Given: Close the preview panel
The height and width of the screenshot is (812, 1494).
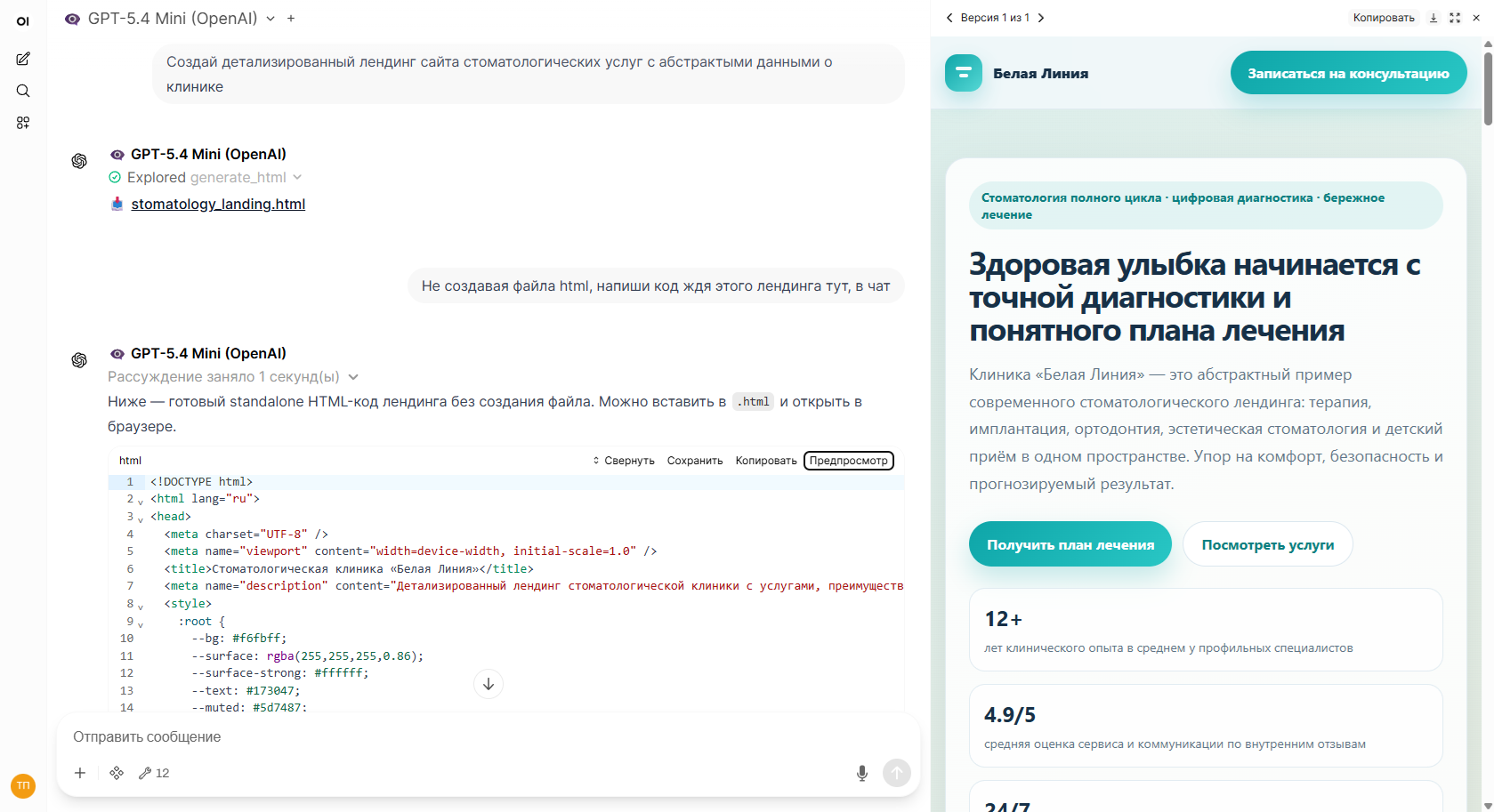Looking at the screenshot, I should [x=1476, y=18].
